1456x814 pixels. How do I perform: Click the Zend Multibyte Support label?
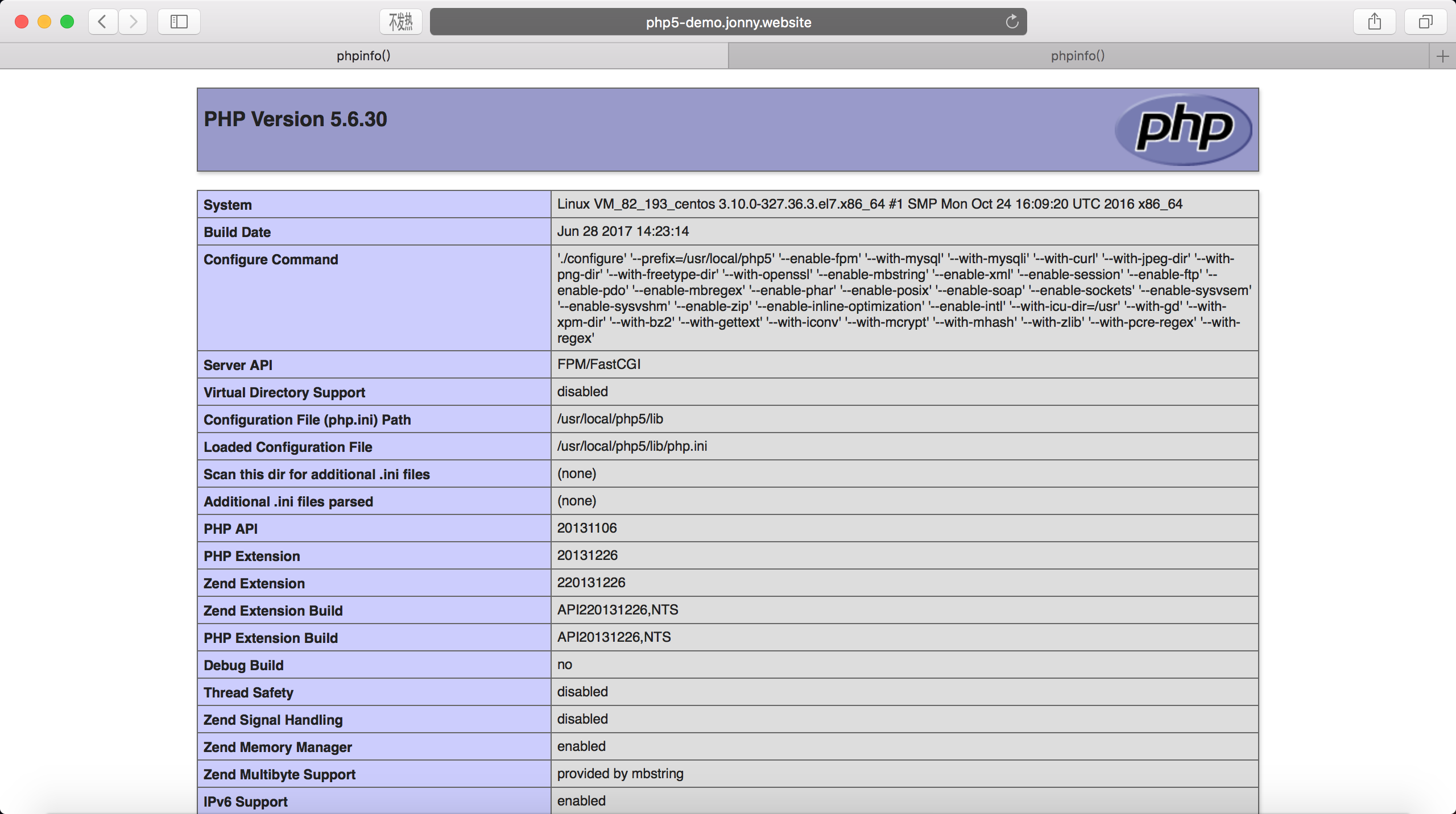tap(279, 774)
